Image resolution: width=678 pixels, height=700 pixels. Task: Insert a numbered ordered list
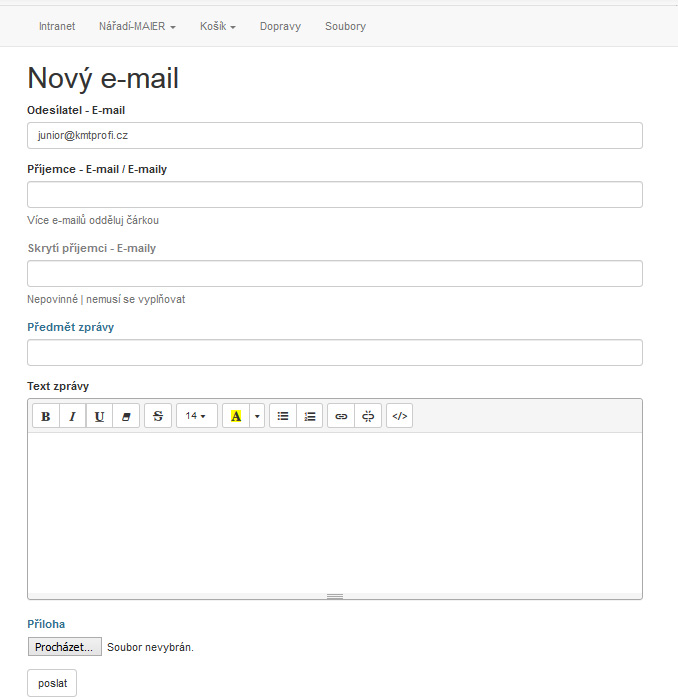coord(310,416)
